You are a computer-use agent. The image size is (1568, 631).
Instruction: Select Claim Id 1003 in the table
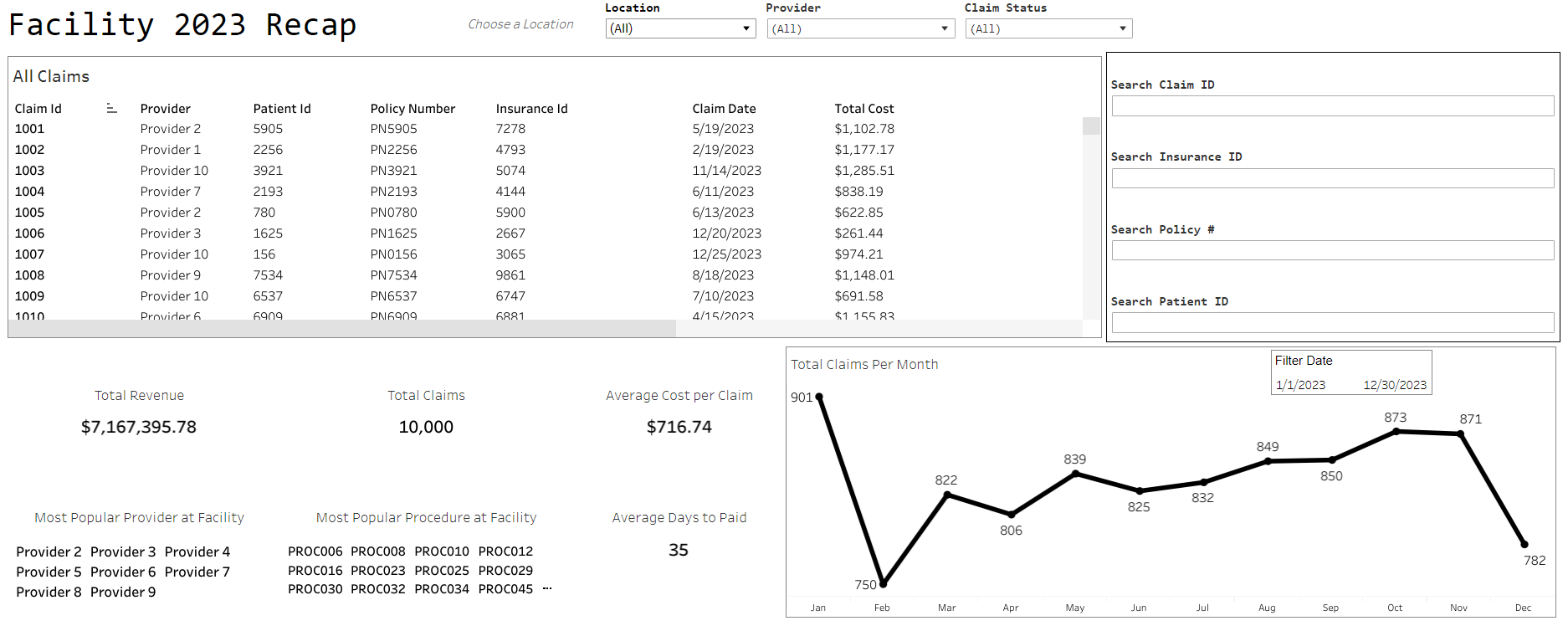(x=30, y=171)
